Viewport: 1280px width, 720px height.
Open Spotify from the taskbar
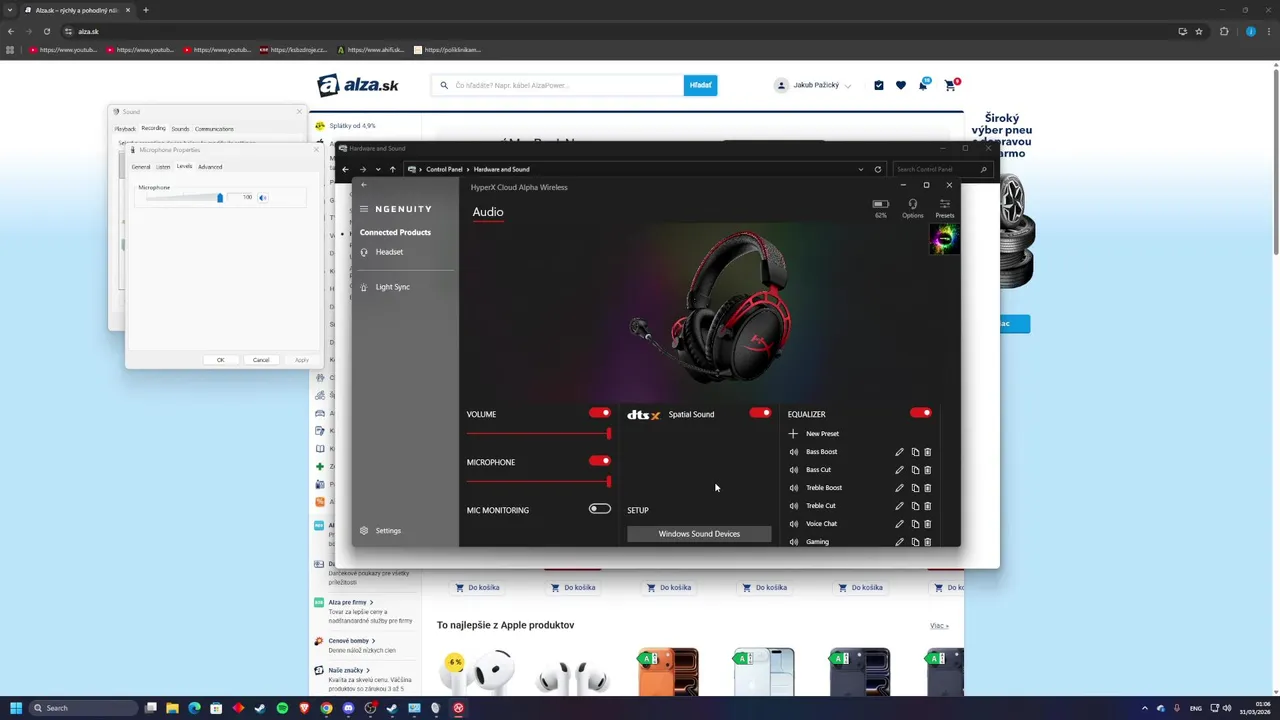pyautogui.click(x=282, y=708)
